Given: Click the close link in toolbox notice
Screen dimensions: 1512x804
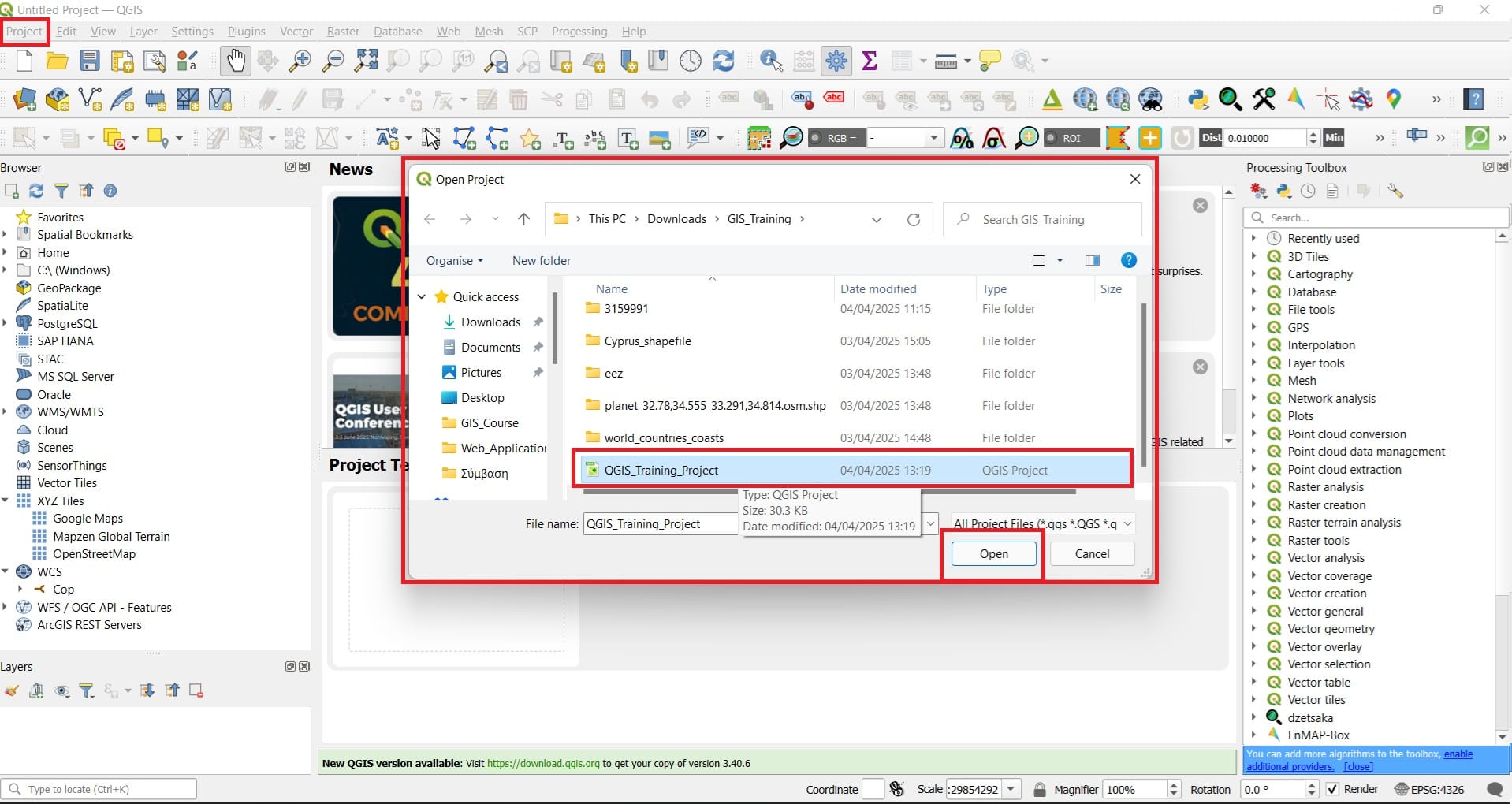Looking at the screenshot, I should (x=1358, y=767).
